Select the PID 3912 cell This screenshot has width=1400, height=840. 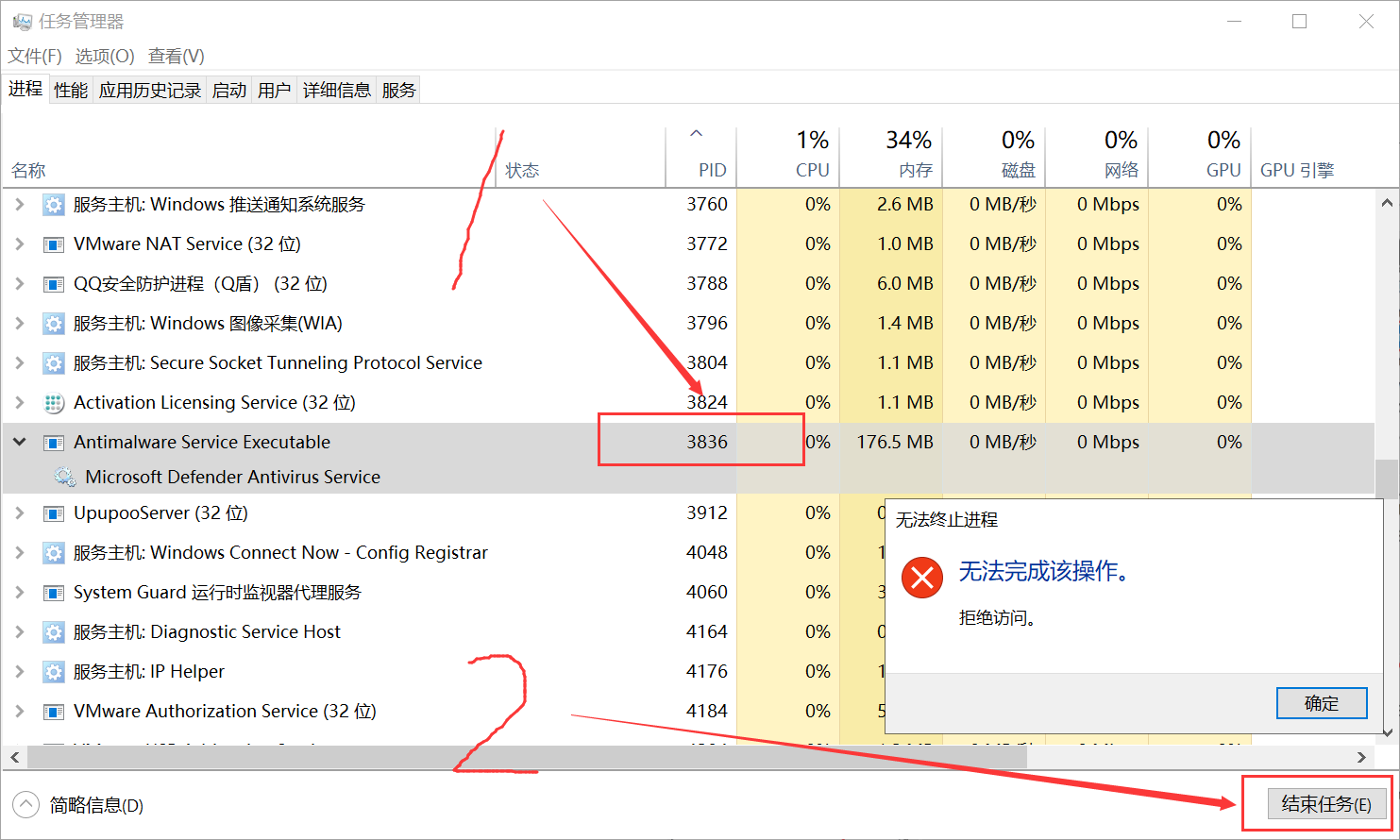coord(707,513)
